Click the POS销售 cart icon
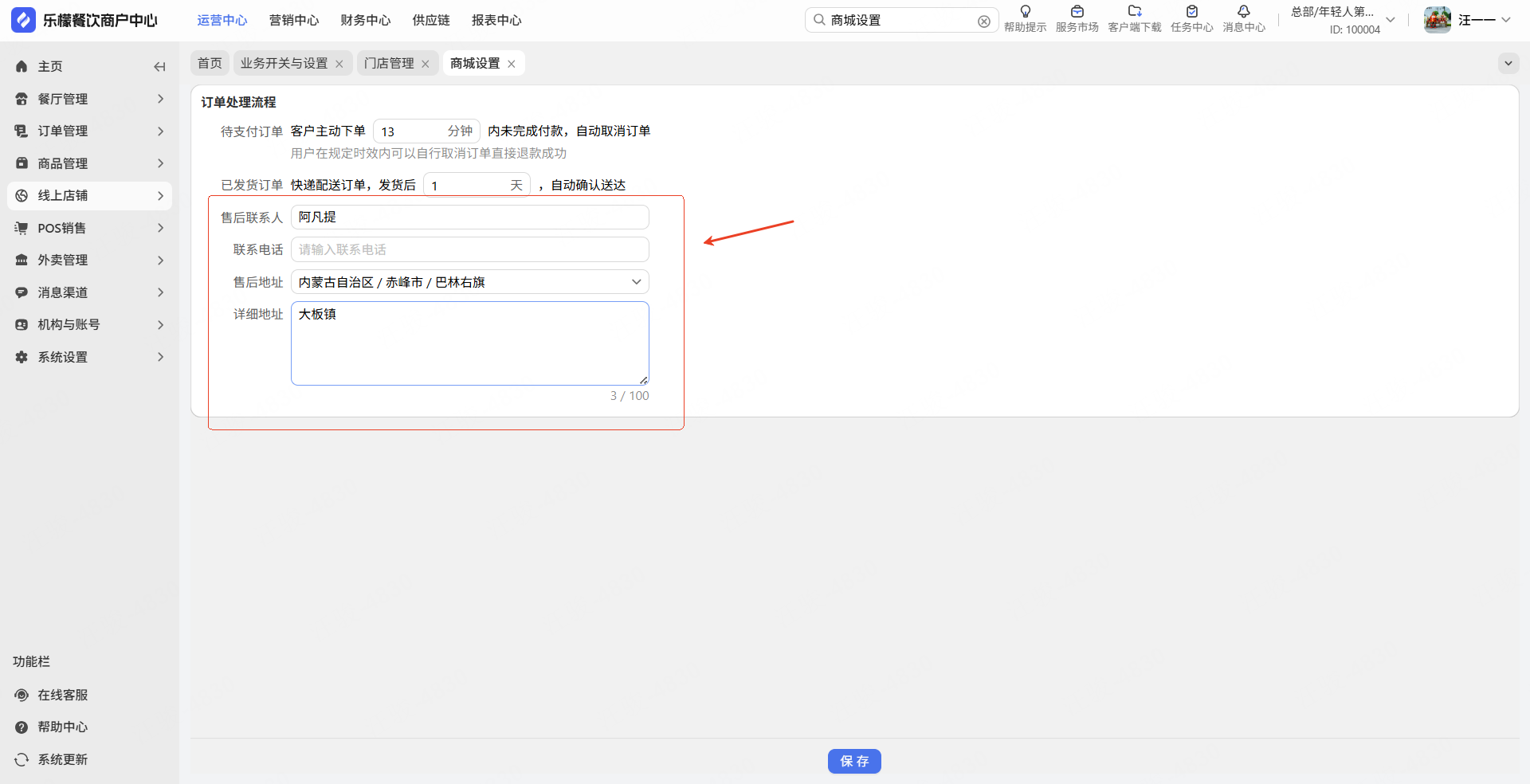 click(22, 228)
